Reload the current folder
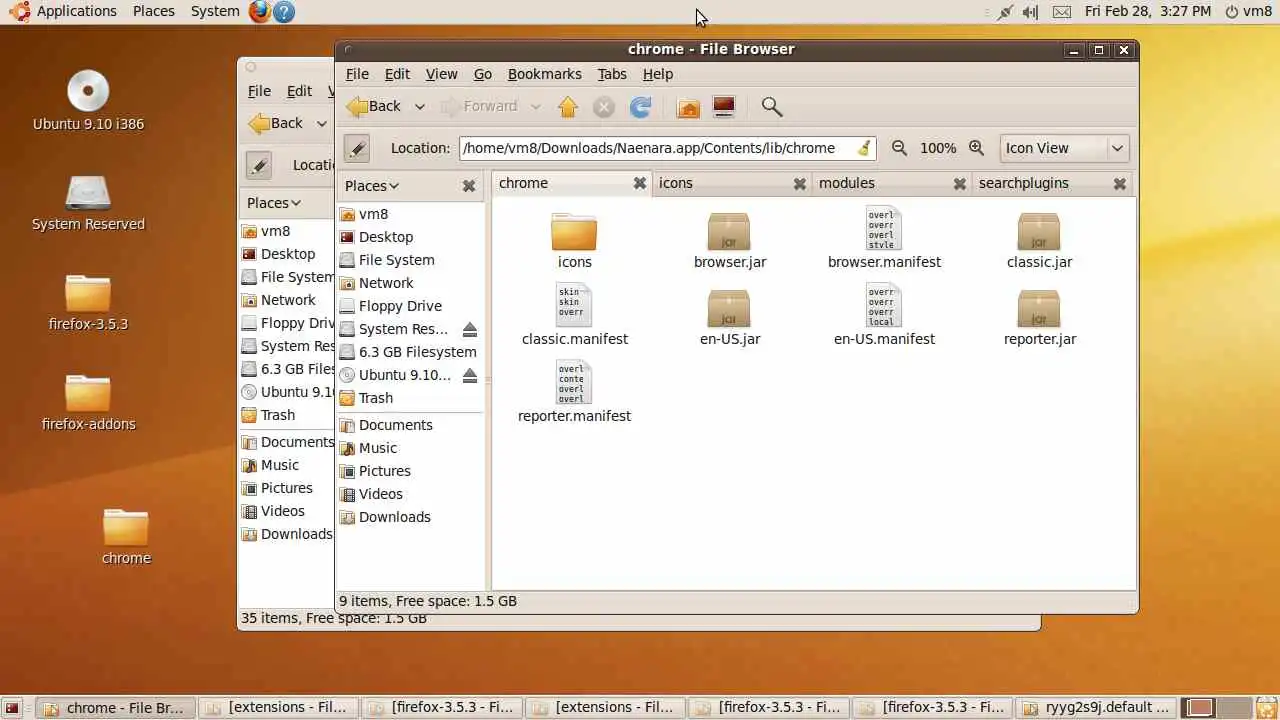1280x720 pixels. pos(641,107)
